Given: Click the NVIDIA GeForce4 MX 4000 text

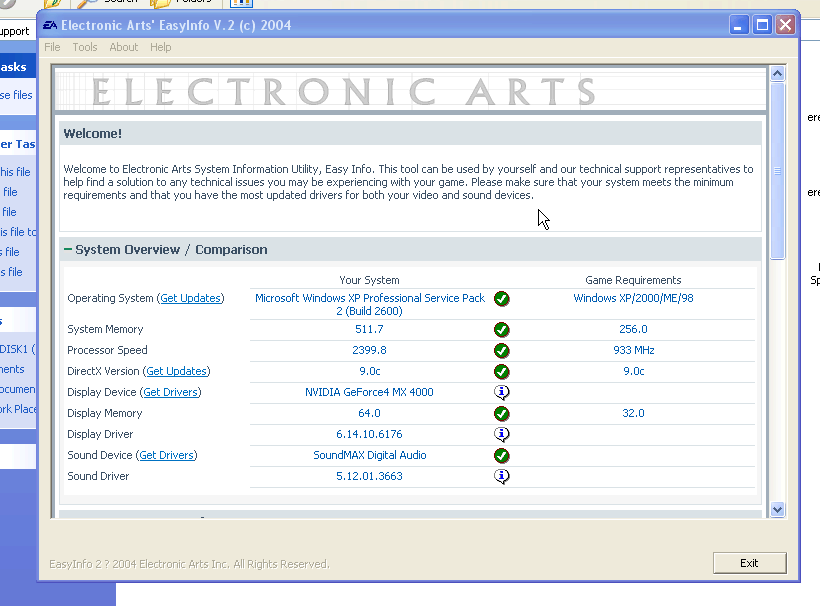Looking at the screenshot, I should tap(369, 392).
